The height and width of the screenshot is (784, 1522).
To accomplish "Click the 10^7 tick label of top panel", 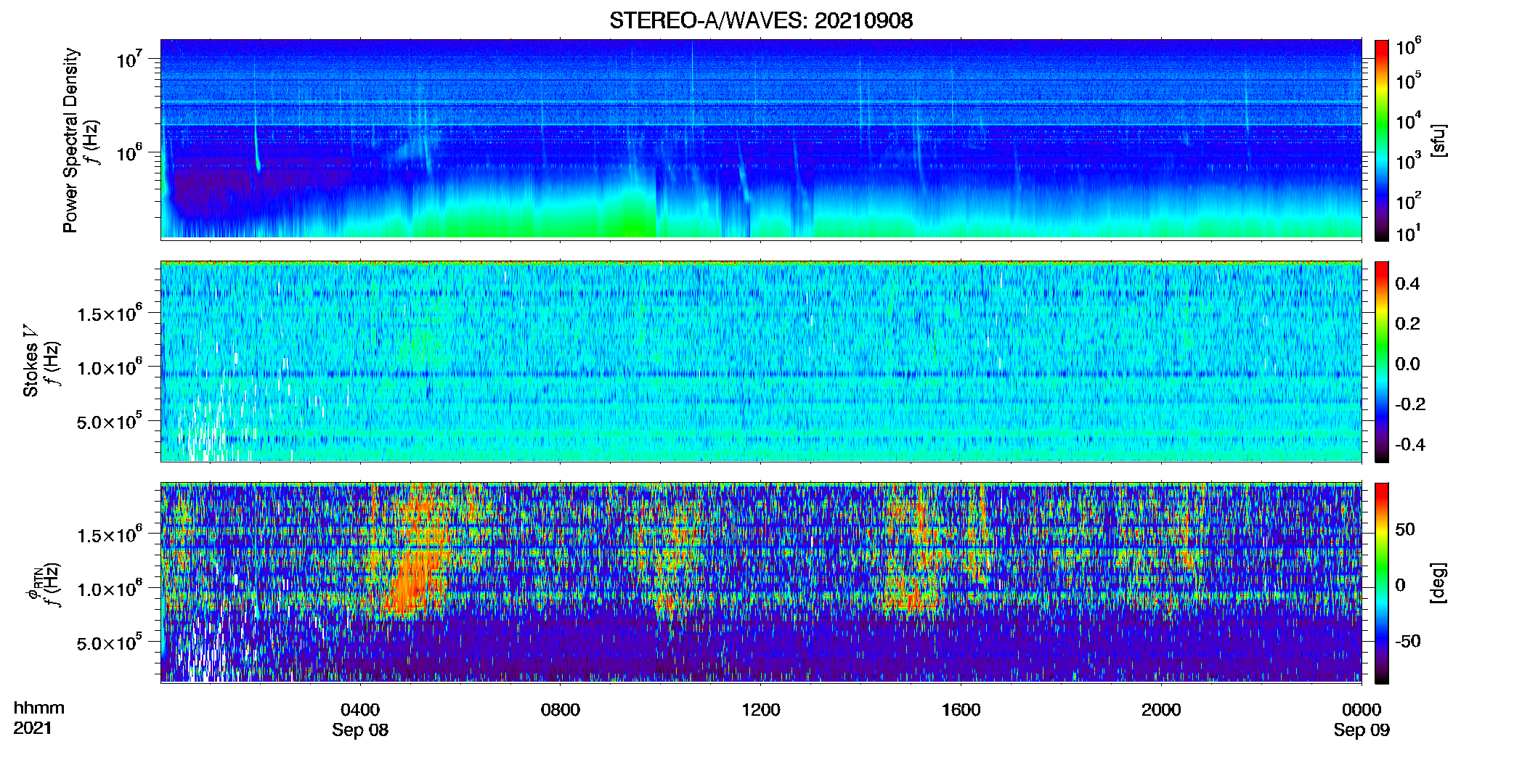I will 129,59.
